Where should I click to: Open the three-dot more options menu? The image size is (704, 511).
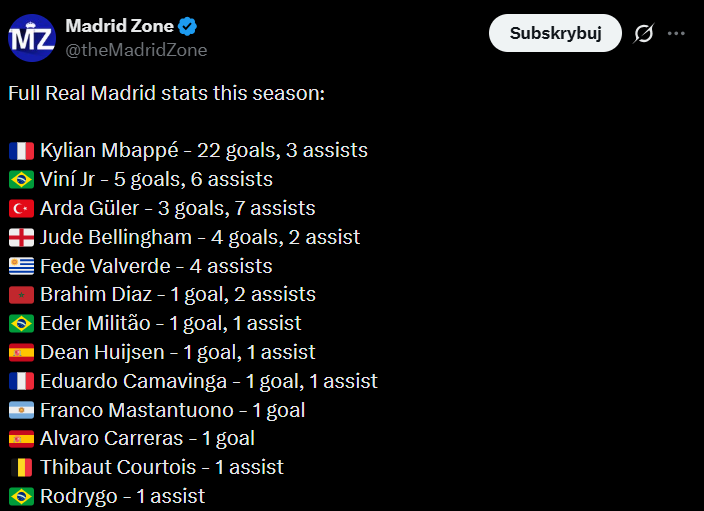[x=677, y=33]
